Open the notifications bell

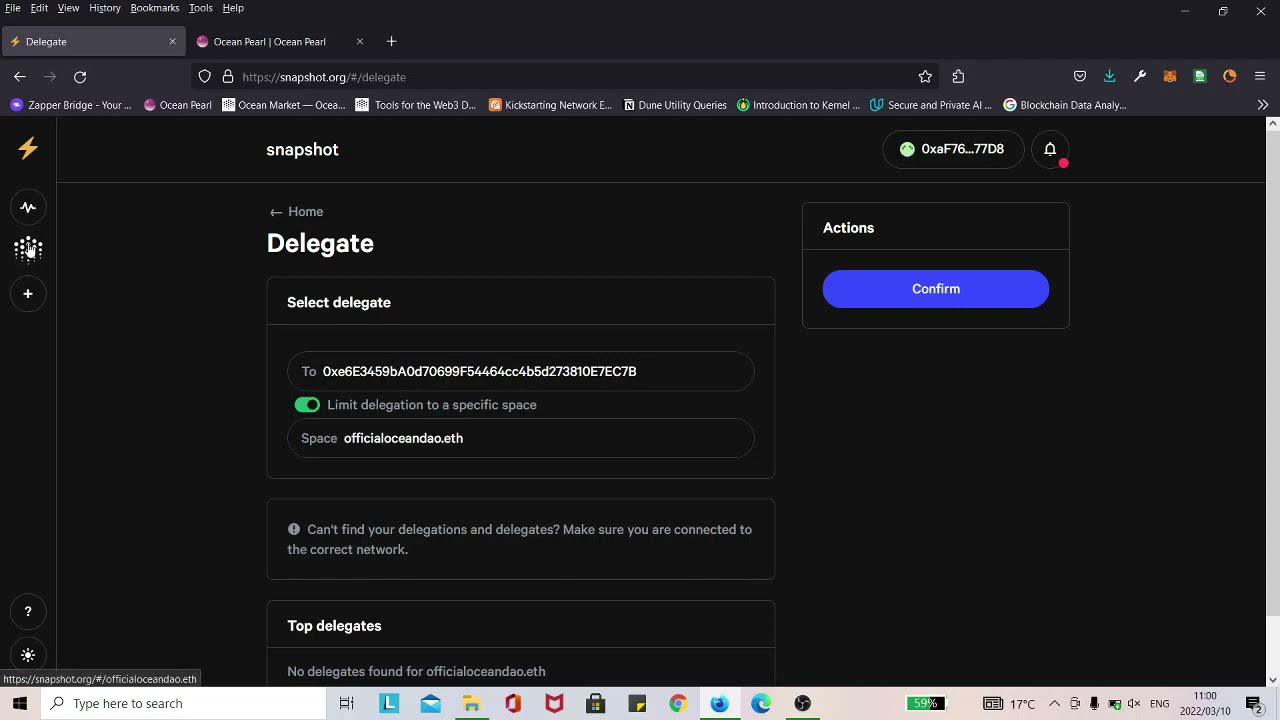(x=1050, y=149)
